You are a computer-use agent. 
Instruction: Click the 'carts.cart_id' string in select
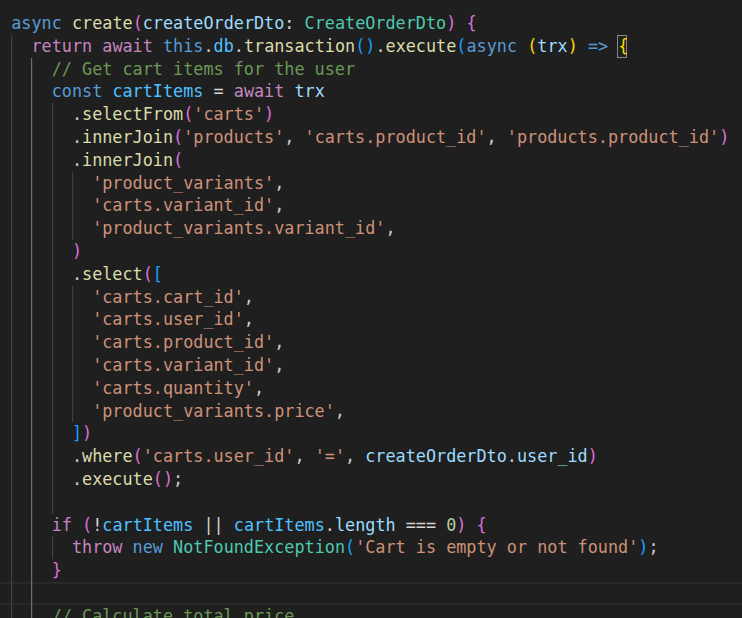(x=173, y=297)
